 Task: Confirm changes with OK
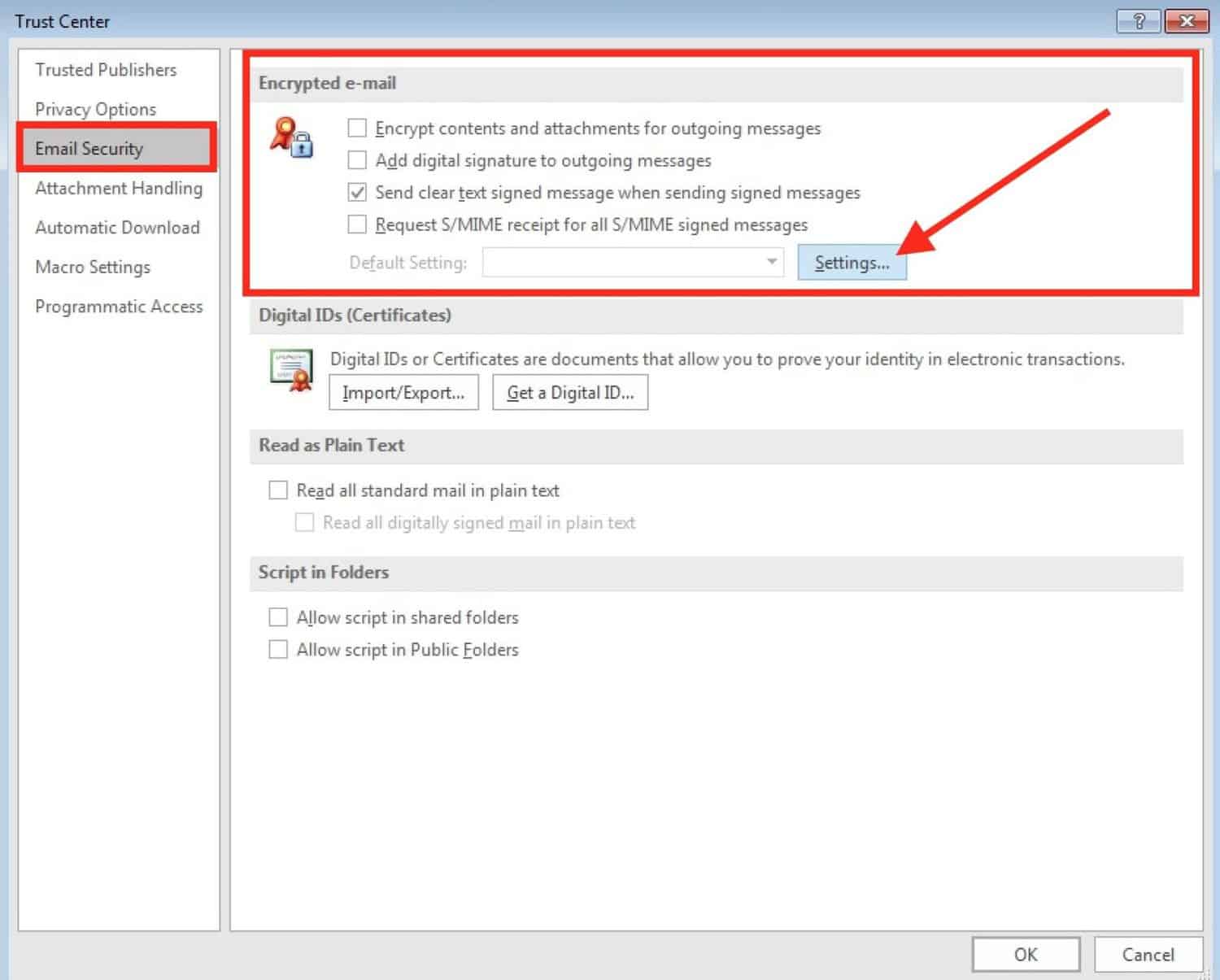point(1025,954)
